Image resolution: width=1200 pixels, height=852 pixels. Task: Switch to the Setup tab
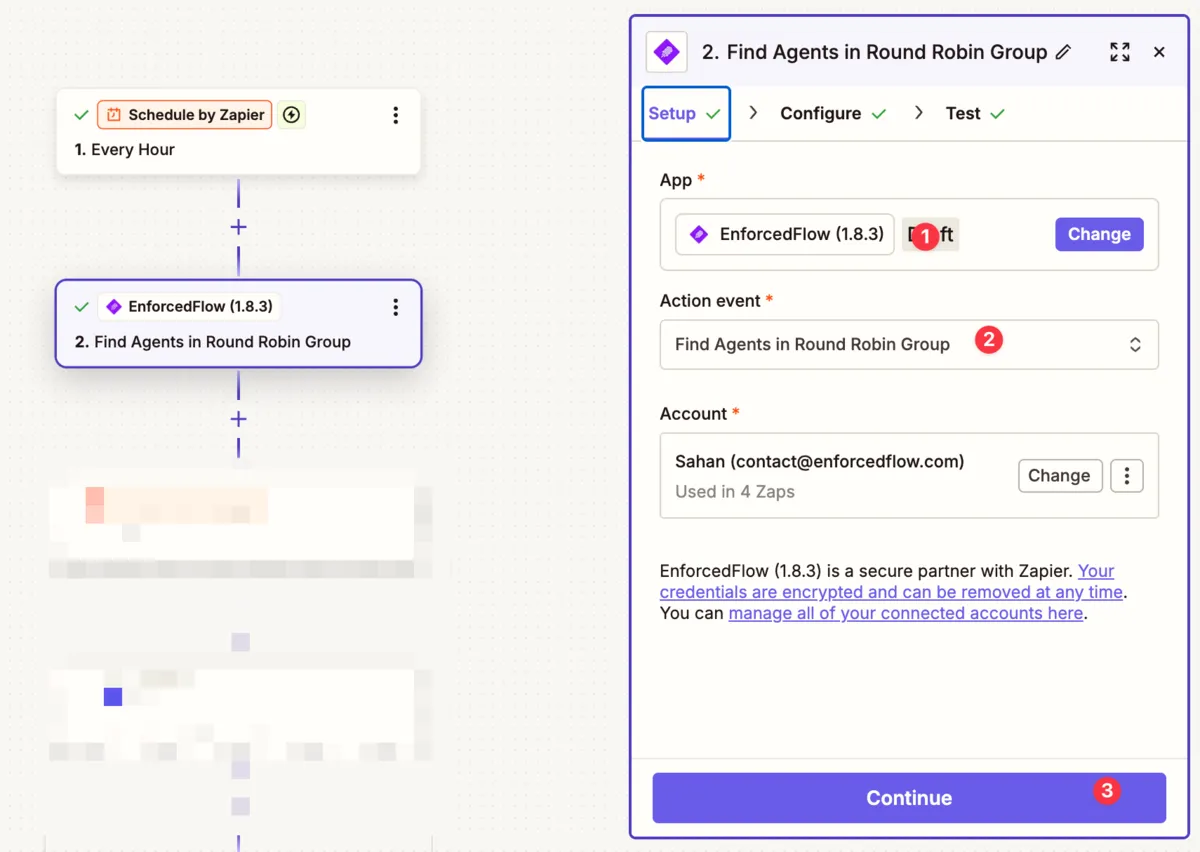[x=685, y=113]
